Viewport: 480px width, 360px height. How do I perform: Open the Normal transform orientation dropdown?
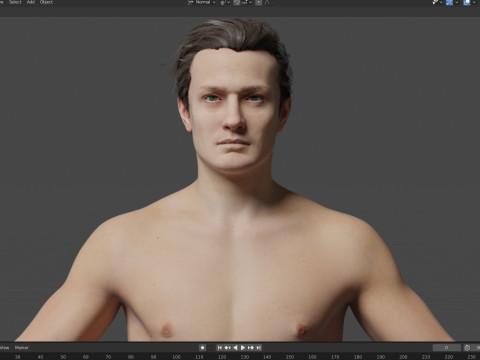click(x=202, y=2)
